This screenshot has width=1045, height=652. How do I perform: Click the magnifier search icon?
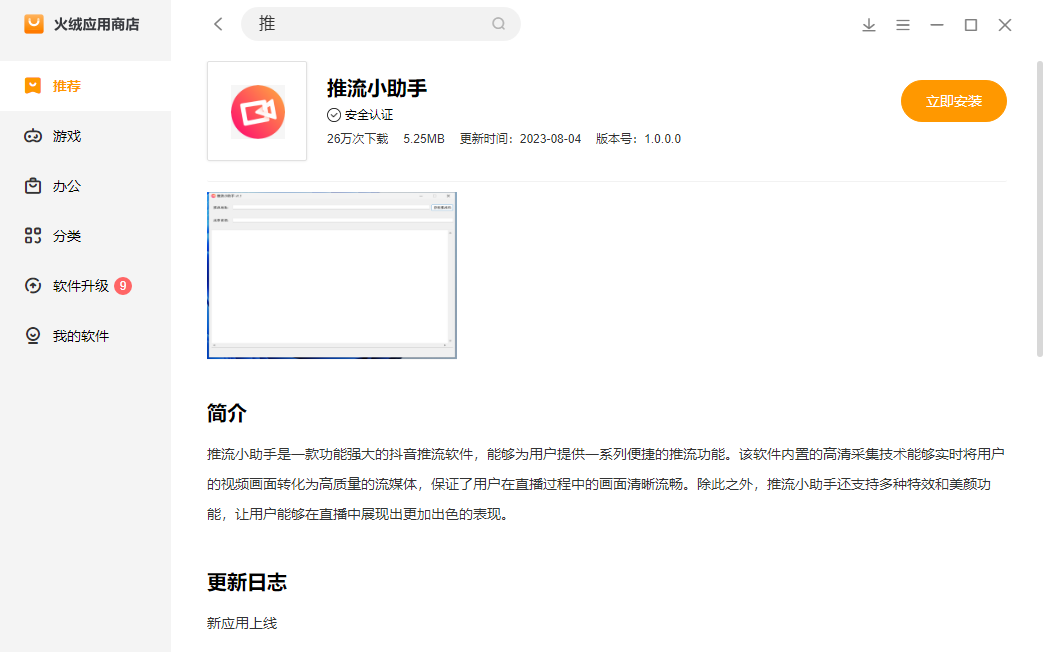(499, 24)
